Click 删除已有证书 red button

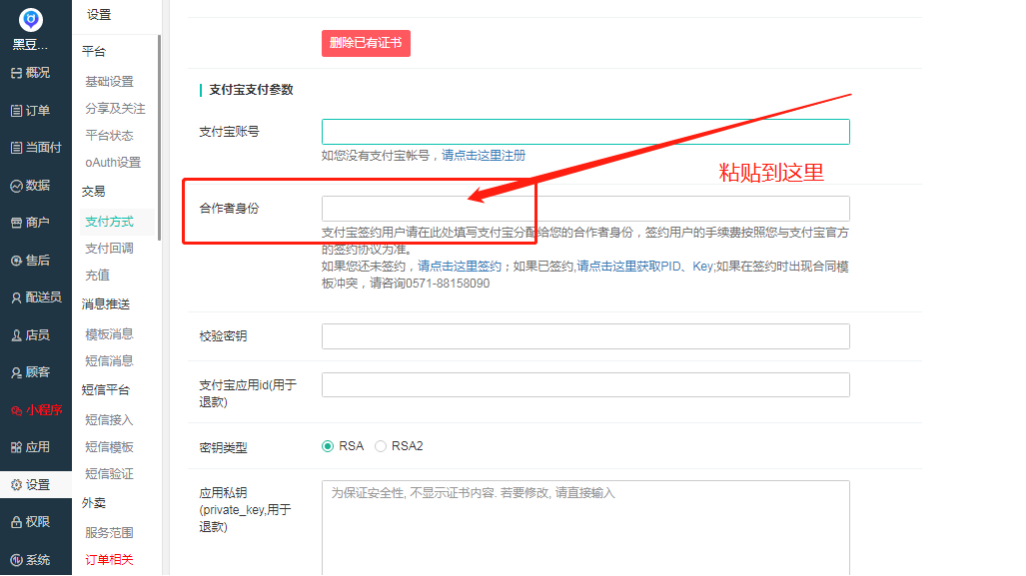(366, 43)
